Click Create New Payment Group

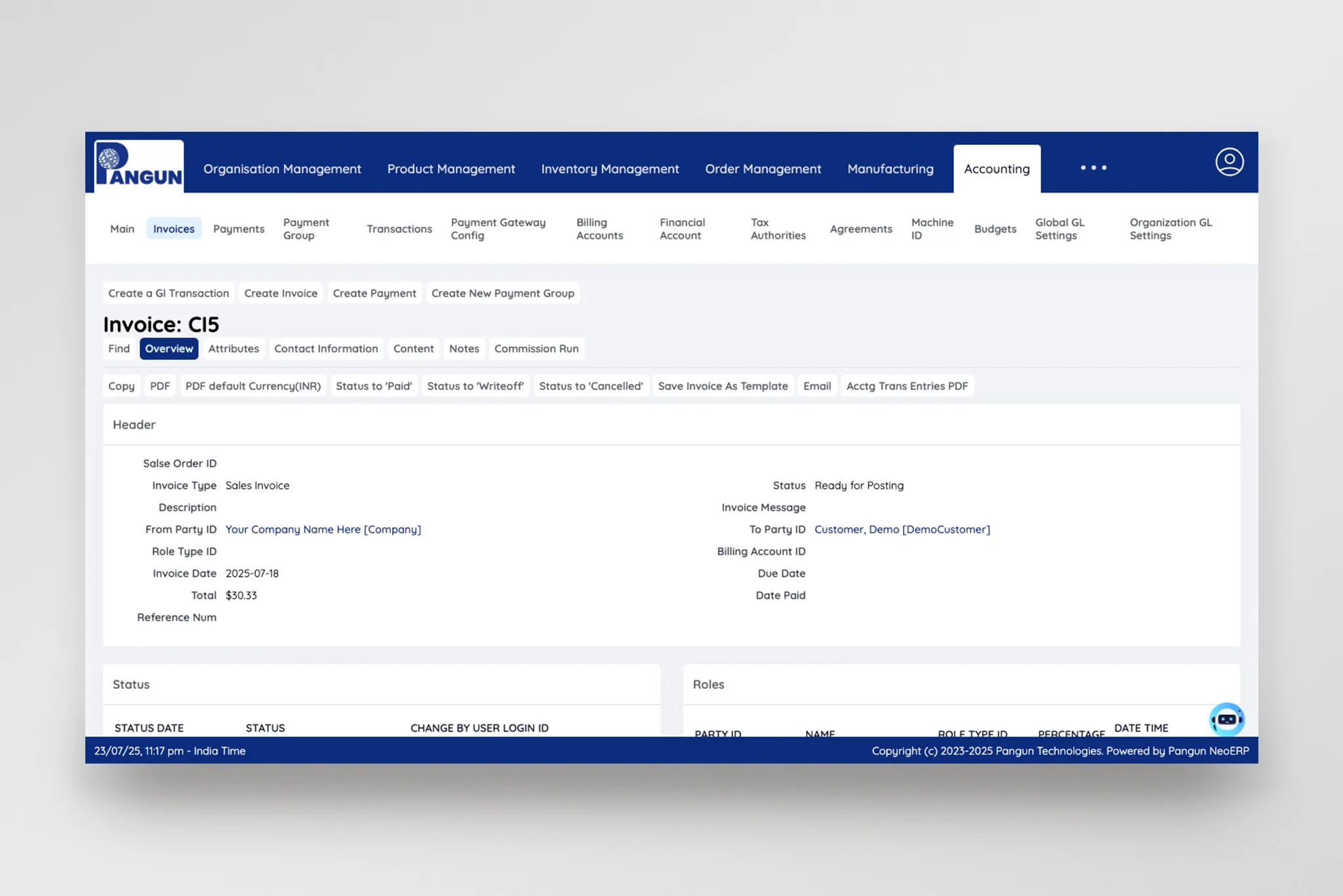[x=502, y=293]
